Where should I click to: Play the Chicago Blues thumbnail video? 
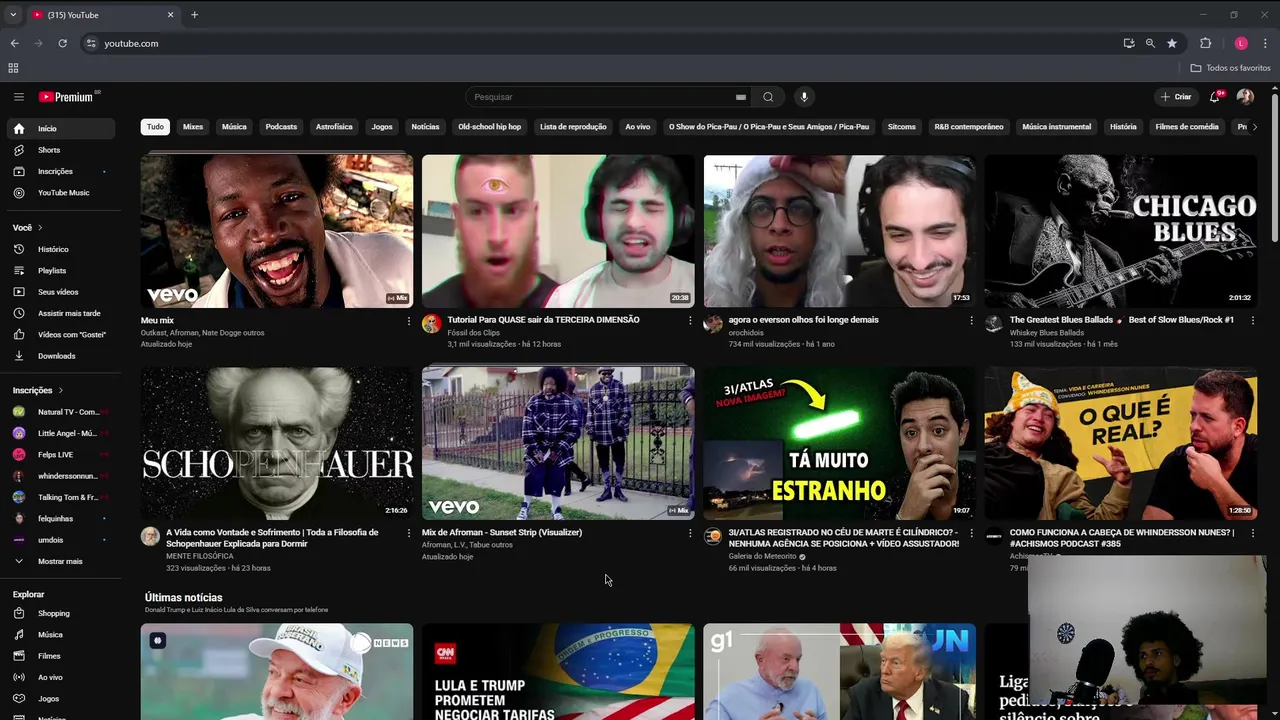(1121, 231)
